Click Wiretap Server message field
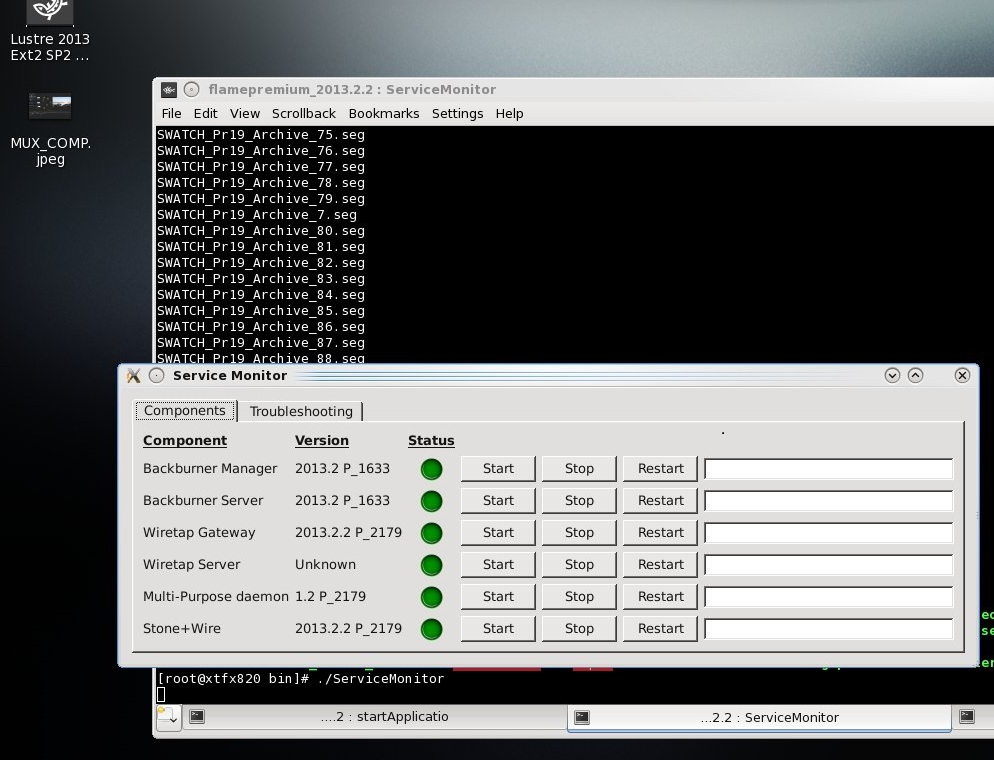 pos(829,565)
